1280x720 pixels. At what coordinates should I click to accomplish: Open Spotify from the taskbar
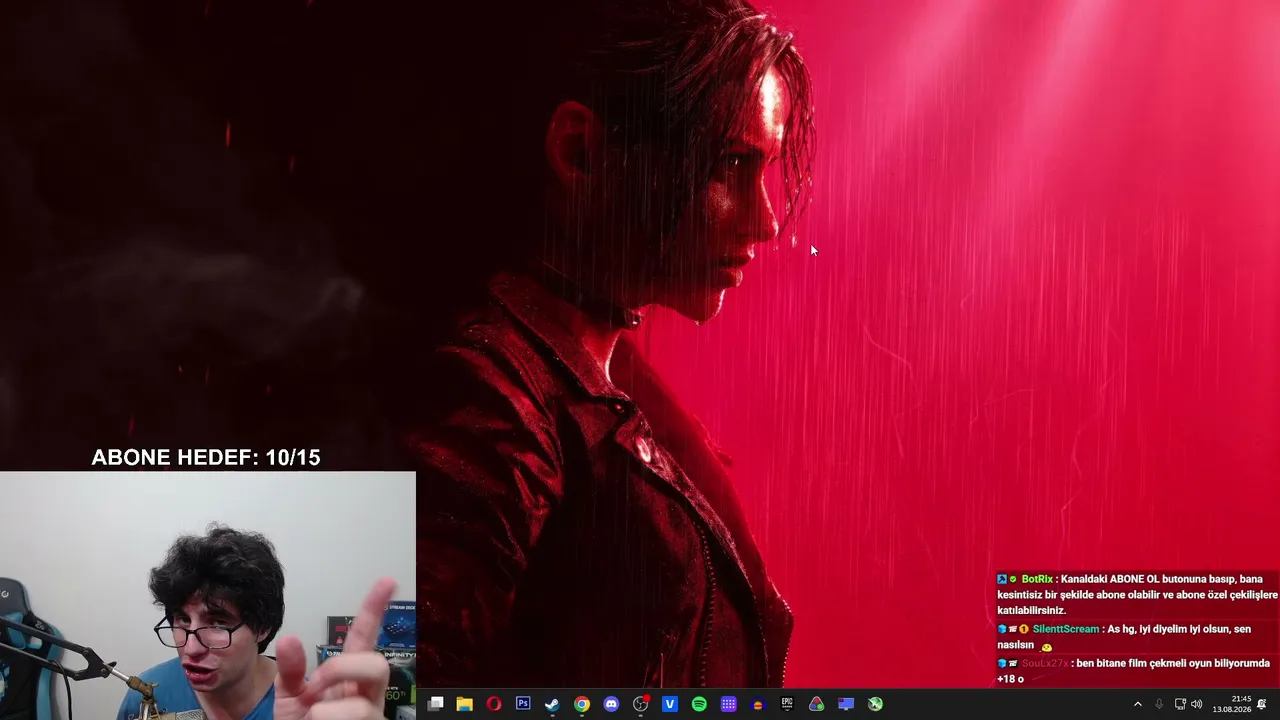[x=699, y=704]
